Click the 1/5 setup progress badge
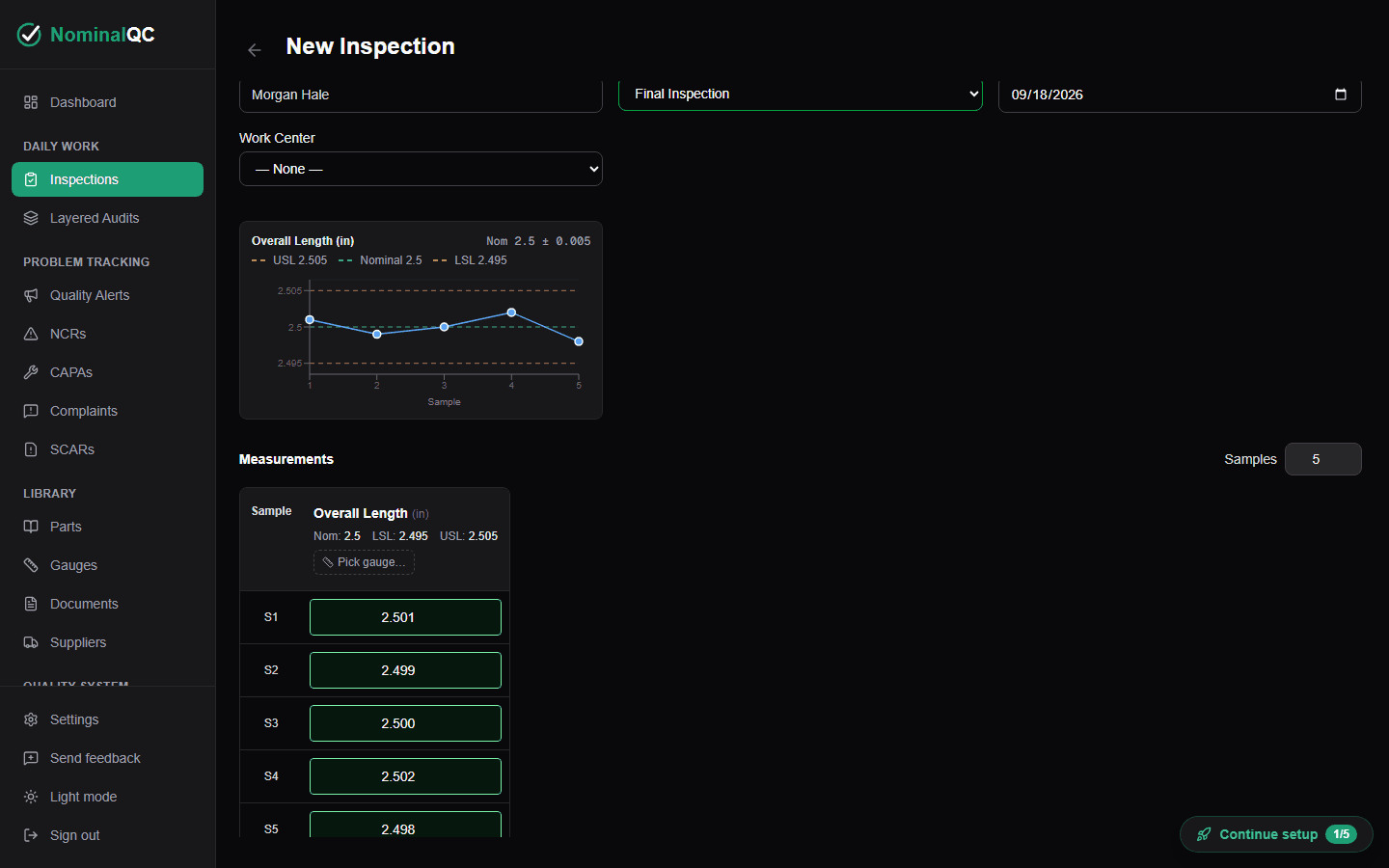The height and width of the screenshot is (868, 1389). [x=1342, y=834]
